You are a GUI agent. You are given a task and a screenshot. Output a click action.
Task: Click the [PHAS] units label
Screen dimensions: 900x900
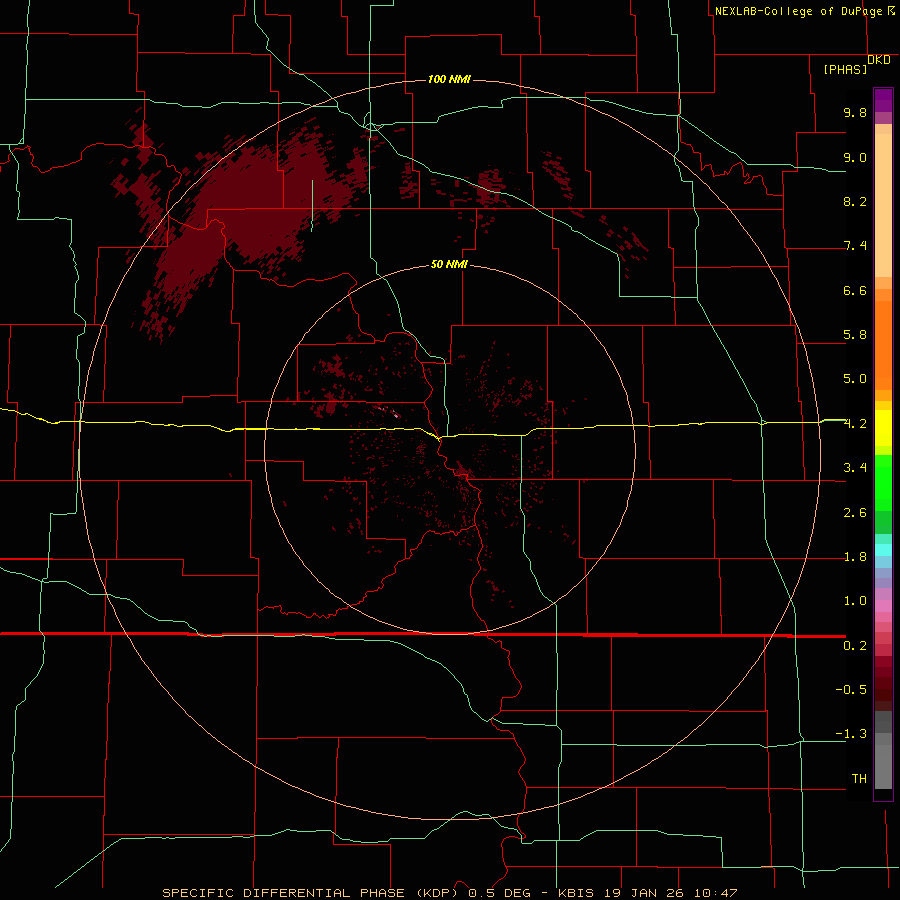coord(845,69)
